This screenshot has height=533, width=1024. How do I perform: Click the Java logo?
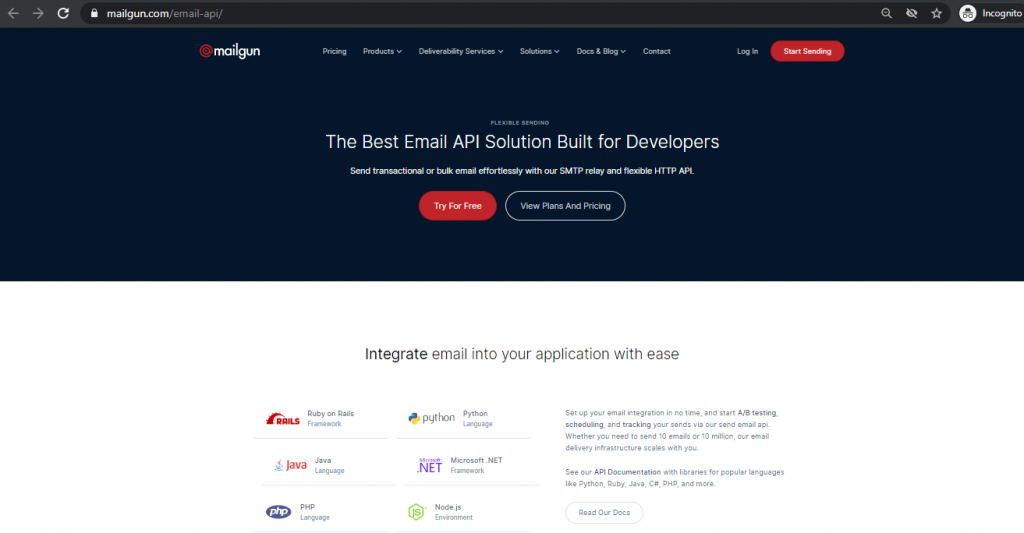(x=291, y=465)
